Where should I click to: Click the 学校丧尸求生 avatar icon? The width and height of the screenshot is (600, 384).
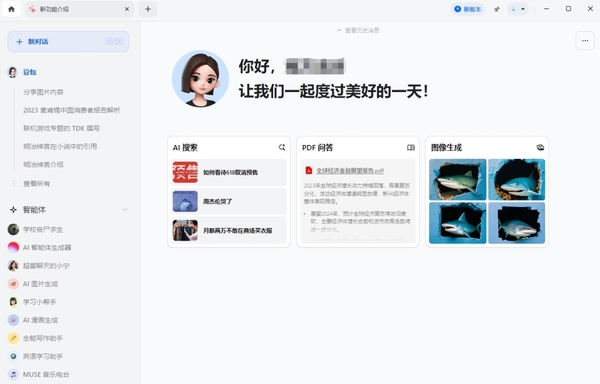(13, 229)
